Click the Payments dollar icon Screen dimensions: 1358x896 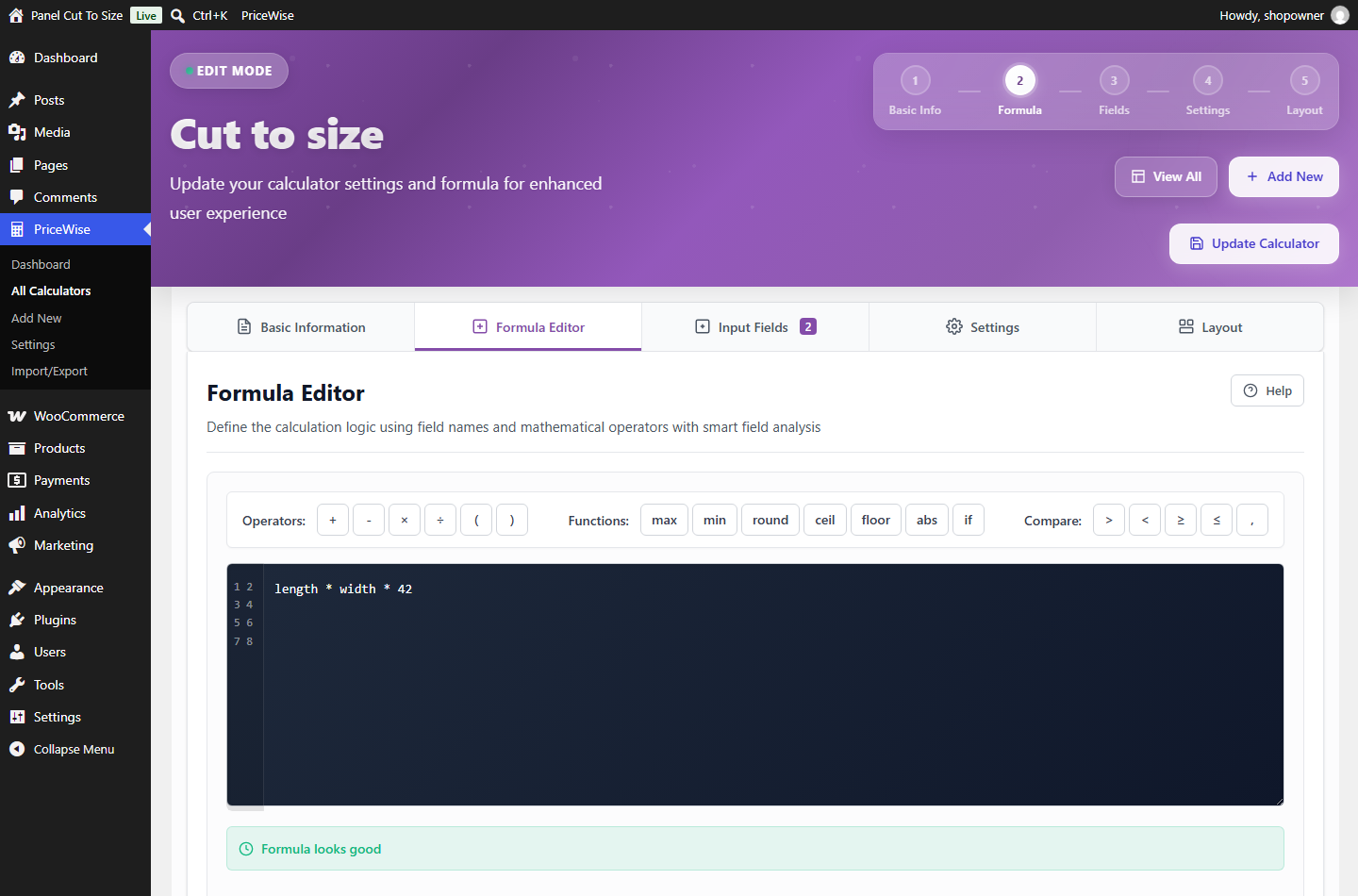click(17, 480)
